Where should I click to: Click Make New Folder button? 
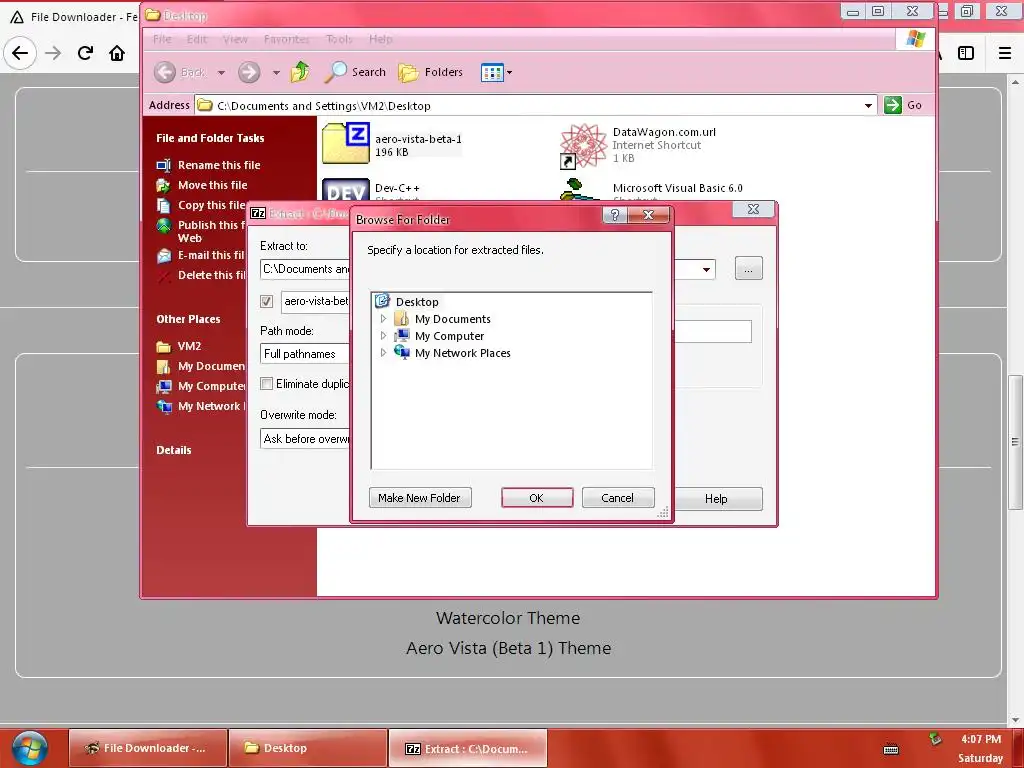pyautogui.click(x=420, y=498)
